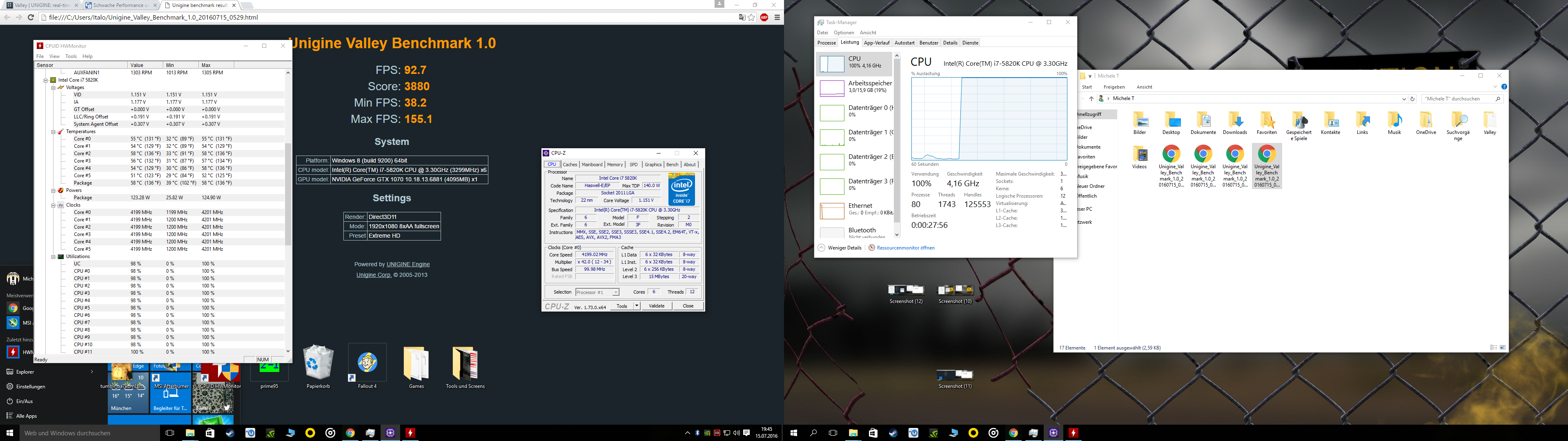Expand the Explorer address bar history dropdown
This screenshot has height=441, width=1568.
[x=1404, y=99]
